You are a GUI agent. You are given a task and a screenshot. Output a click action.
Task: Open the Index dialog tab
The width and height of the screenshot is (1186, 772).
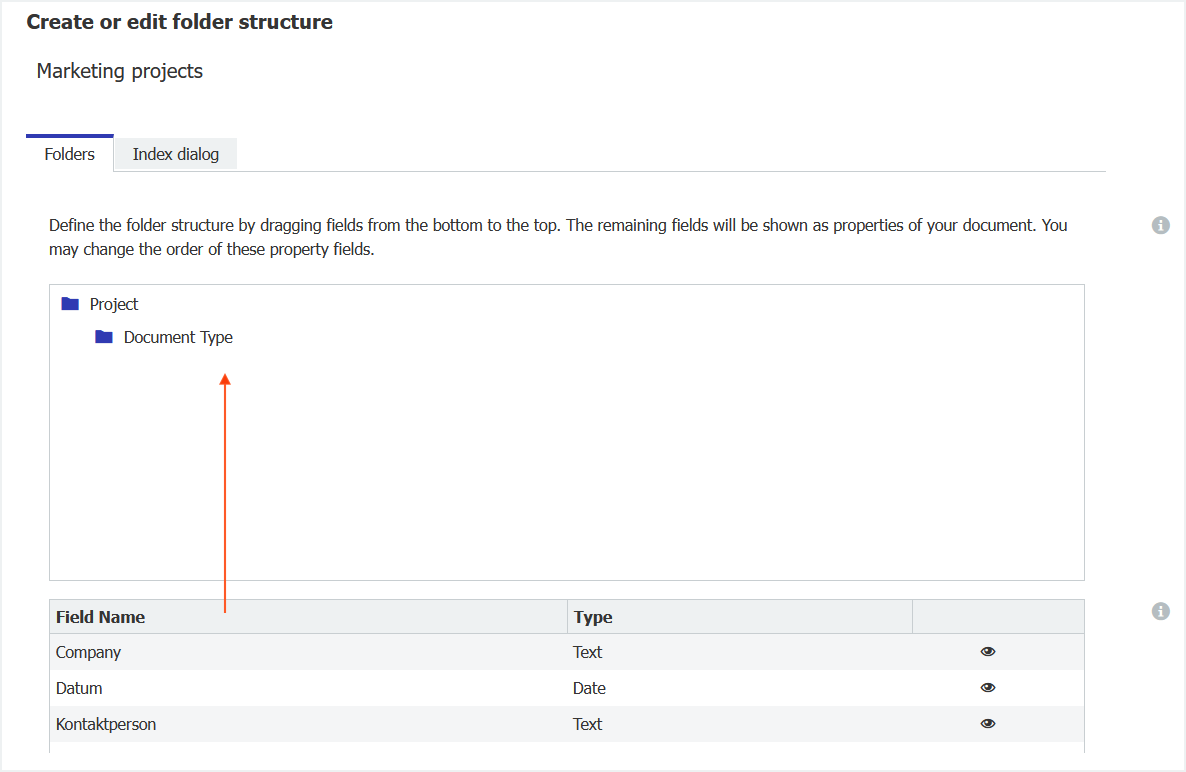pyautogui.click(x=176, y=154)
